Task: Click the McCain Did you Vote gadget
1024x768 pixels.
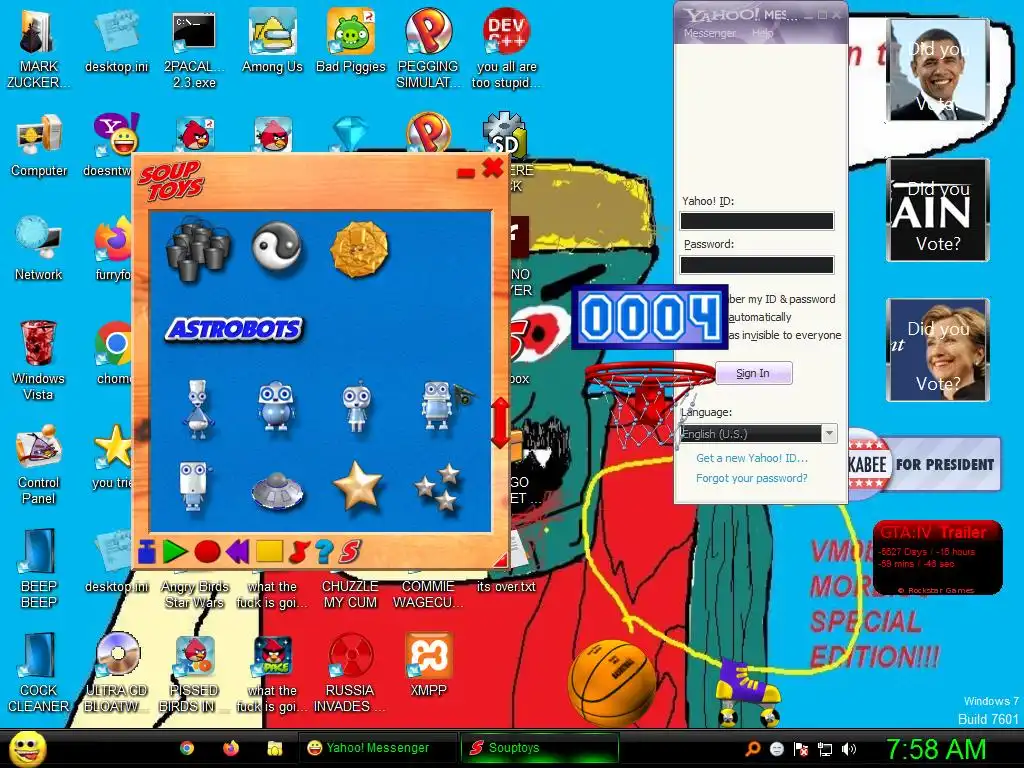Action: tap(938, 210)
